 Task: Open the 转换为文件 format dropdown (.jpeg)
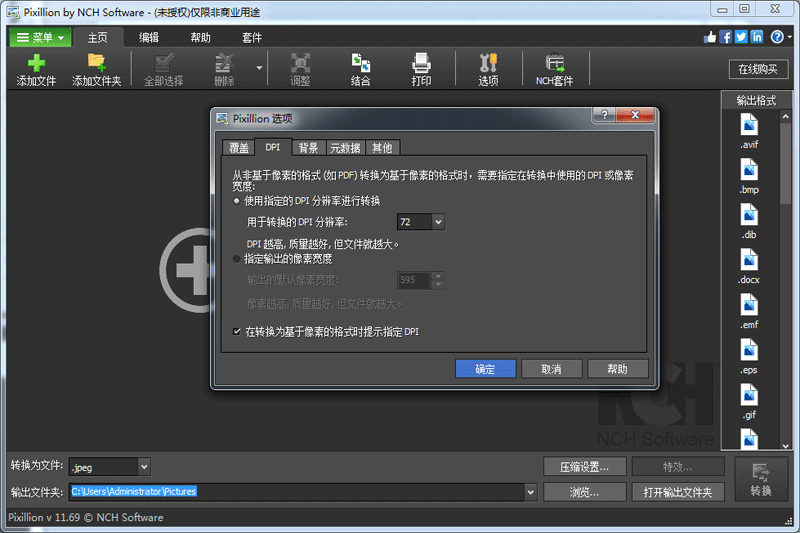pyautogui.click(x=144, y=466)
